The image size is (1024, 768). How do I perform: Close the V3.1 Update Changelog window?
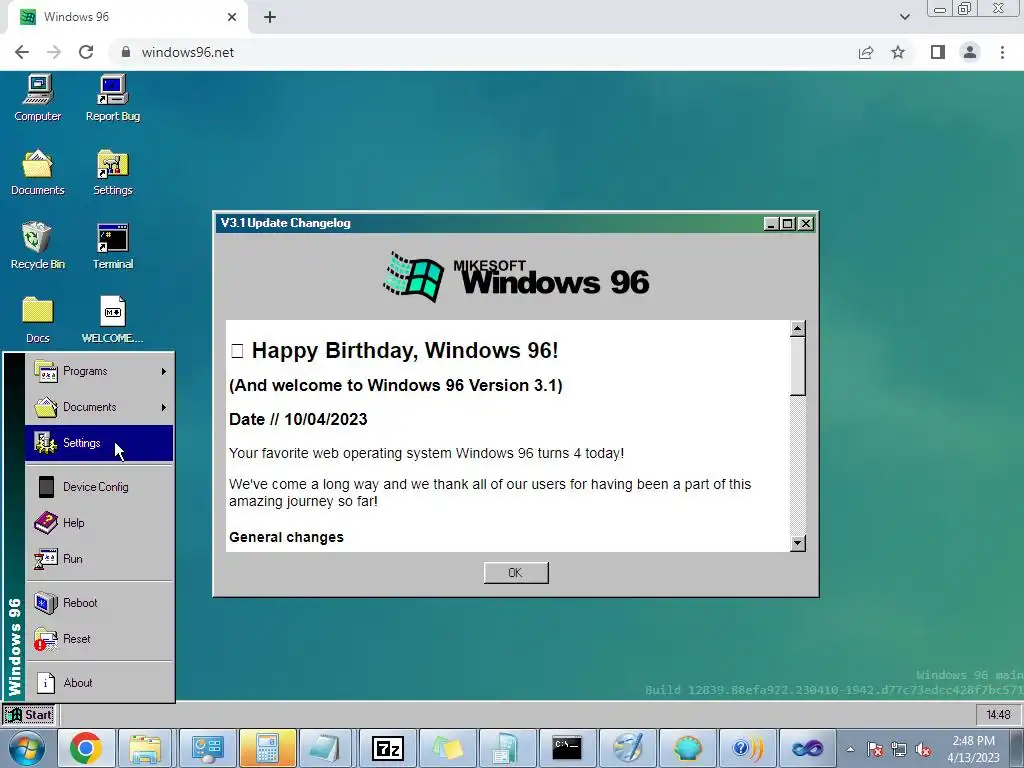point(806,223)
